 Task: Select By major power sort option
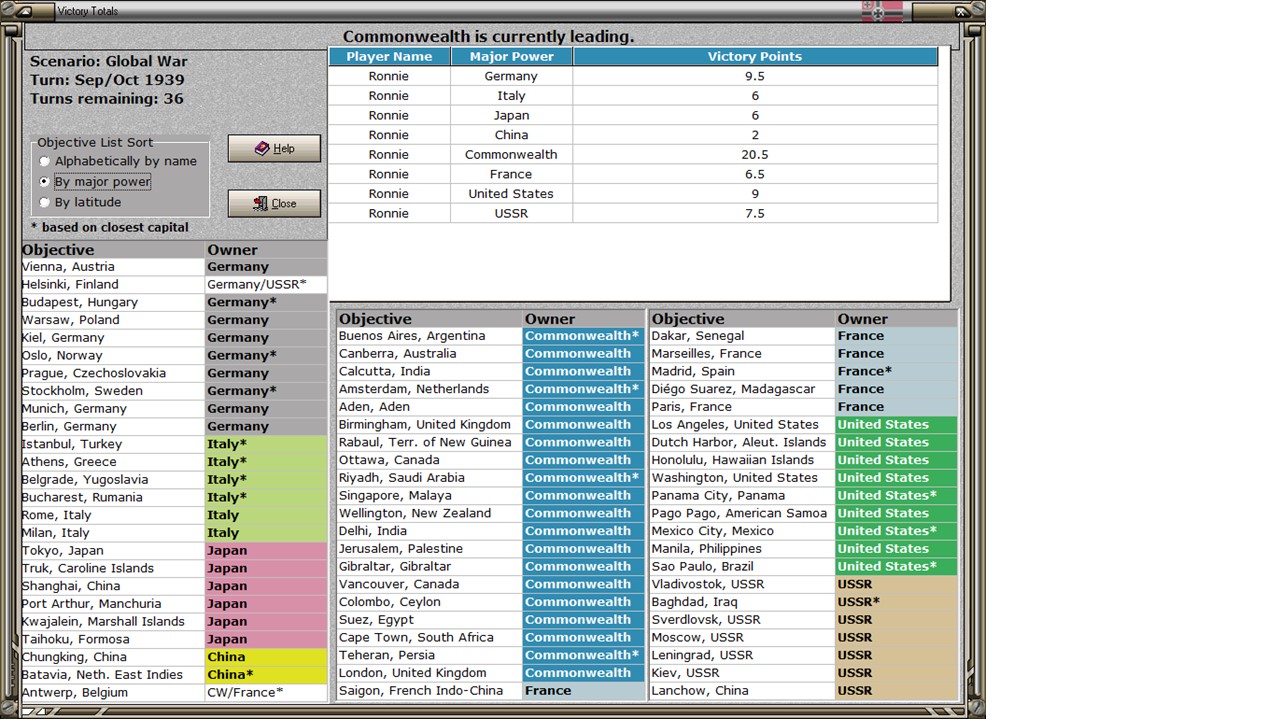[x=95, y=182]
